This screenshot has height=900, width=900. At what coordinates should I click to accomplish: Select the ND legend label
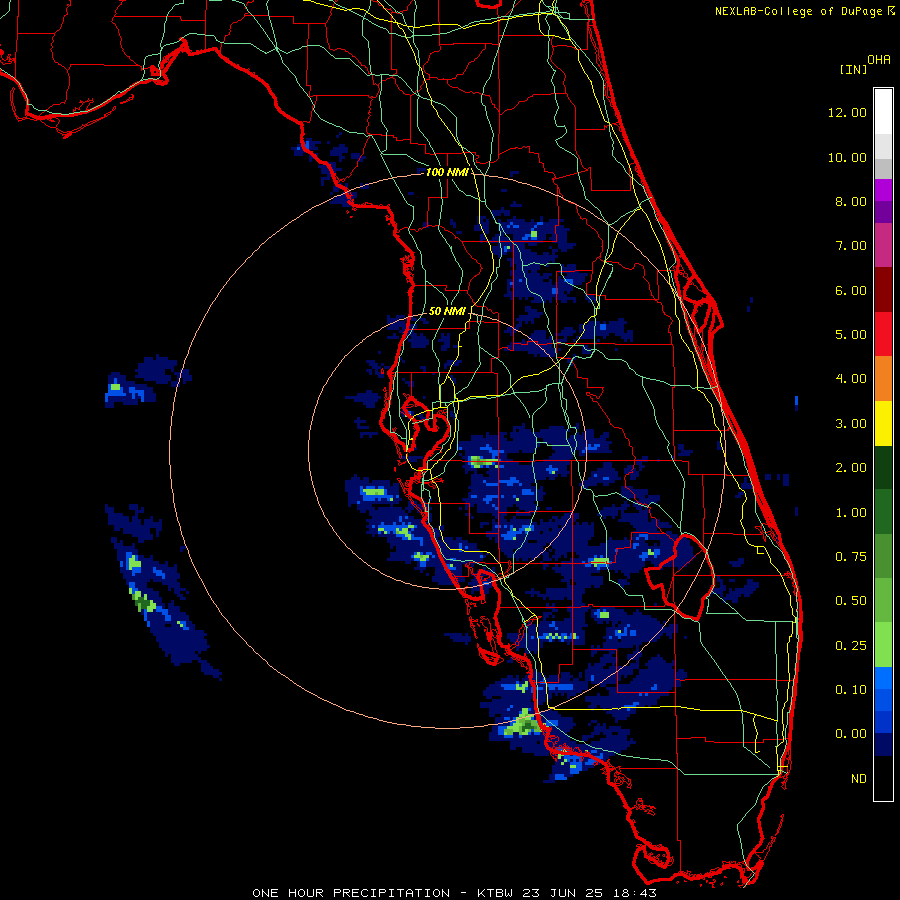click(x=859, y=779)
